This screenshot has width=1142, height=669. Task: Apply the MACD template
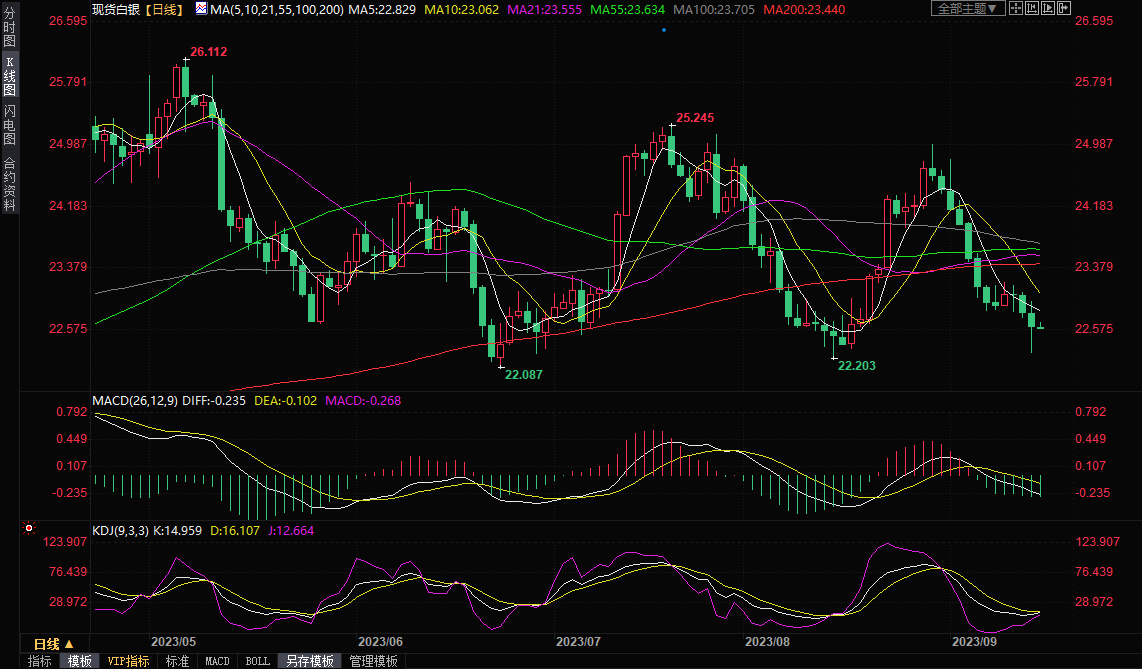pyautogui.click(x=217, y=661)
